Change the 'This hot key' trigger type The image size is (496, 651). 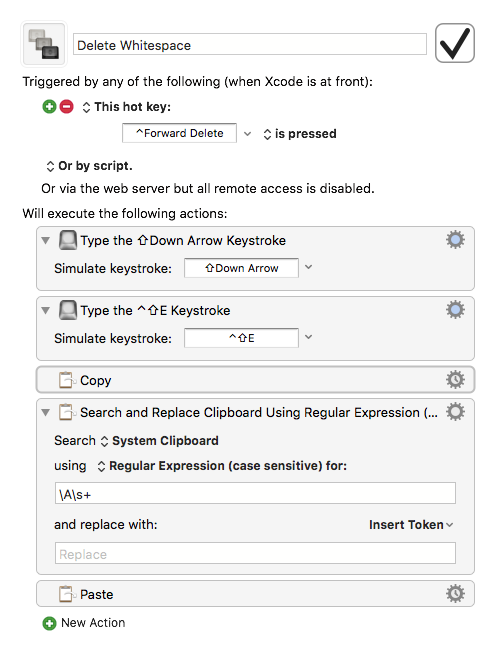click(x=127, y=107)
